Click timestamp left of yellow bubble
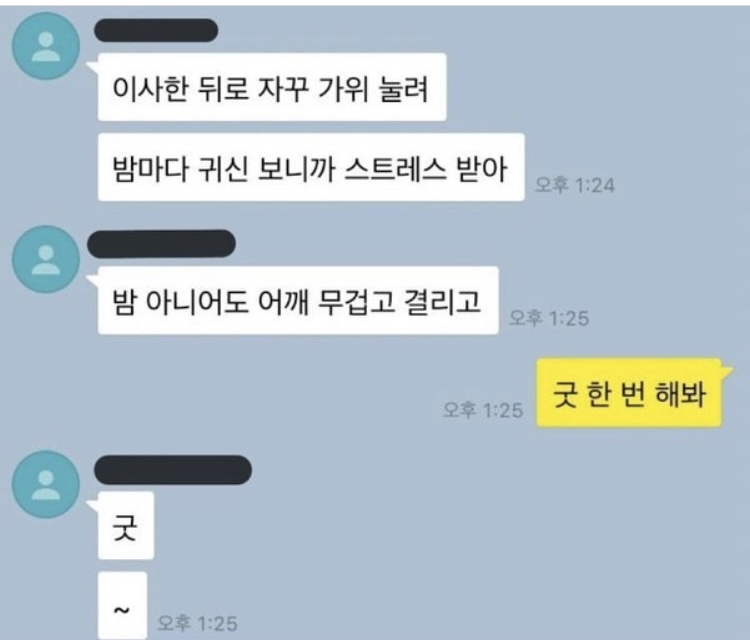Viewport: 750px width, 640px height. pos(483,410)
